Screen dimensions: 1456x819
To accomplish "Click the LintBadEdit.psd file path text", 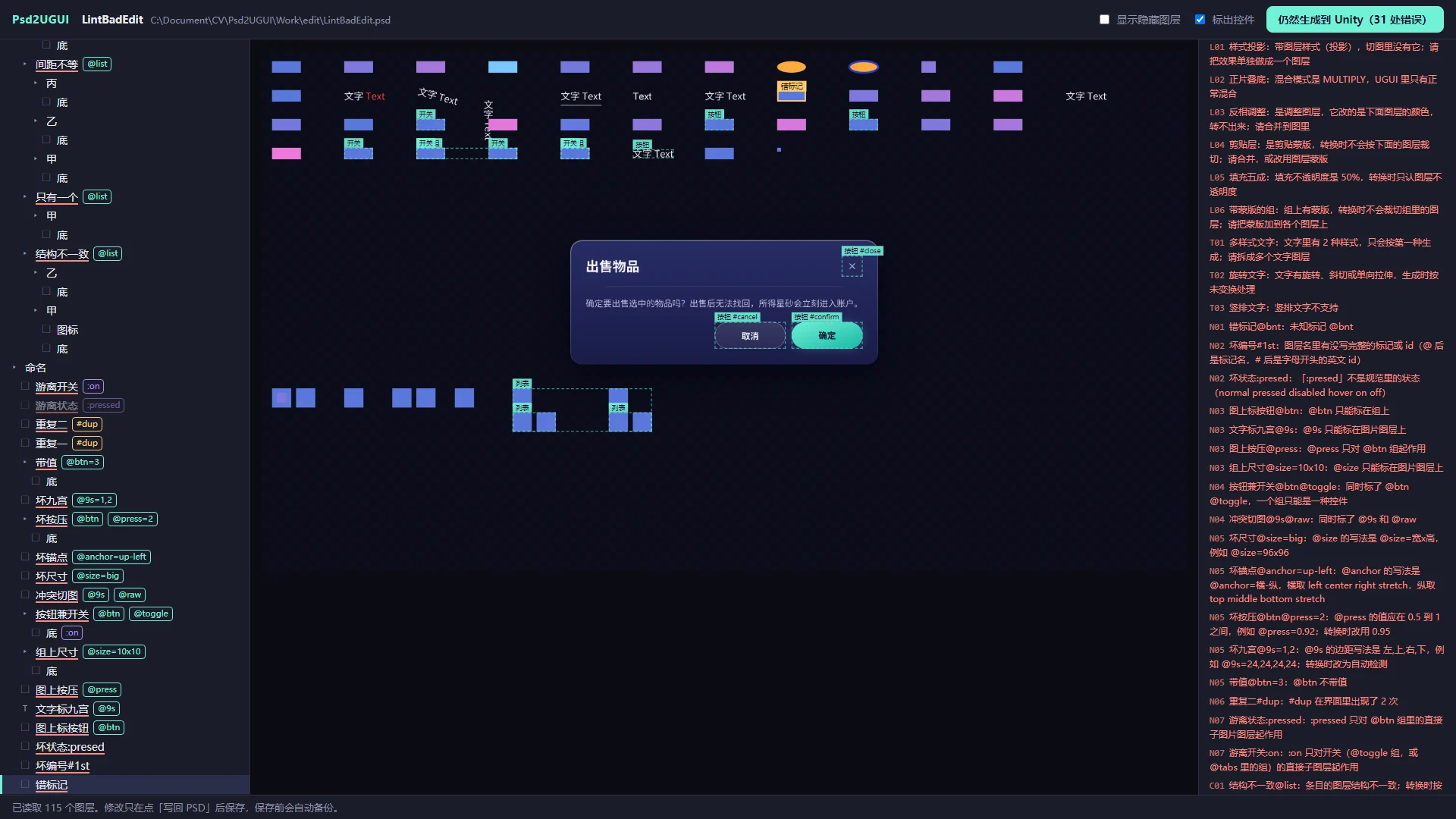I will pos(271,20).
